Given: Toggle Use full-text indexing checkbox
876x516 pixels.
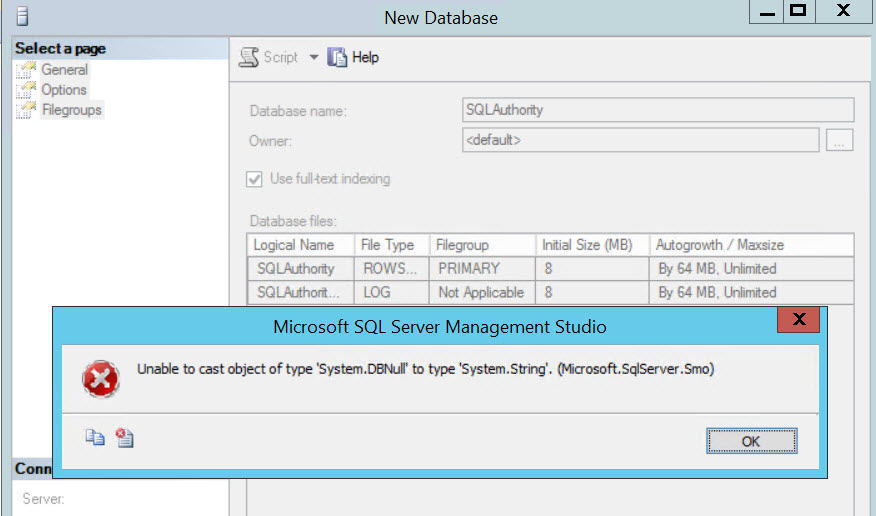Looking at the screenshot, I should point(254,179).
